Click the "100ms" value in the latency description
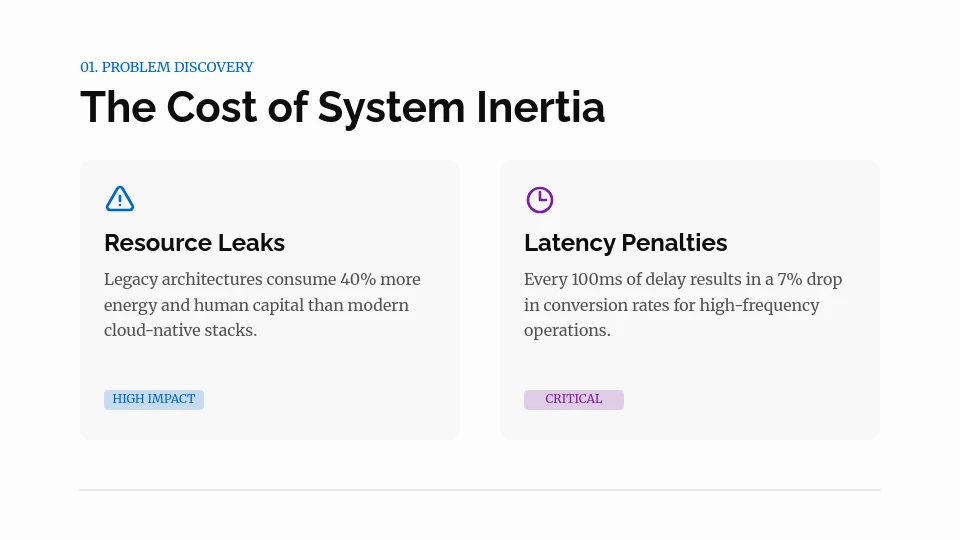960x540 pixels. [x=595, y=279]
